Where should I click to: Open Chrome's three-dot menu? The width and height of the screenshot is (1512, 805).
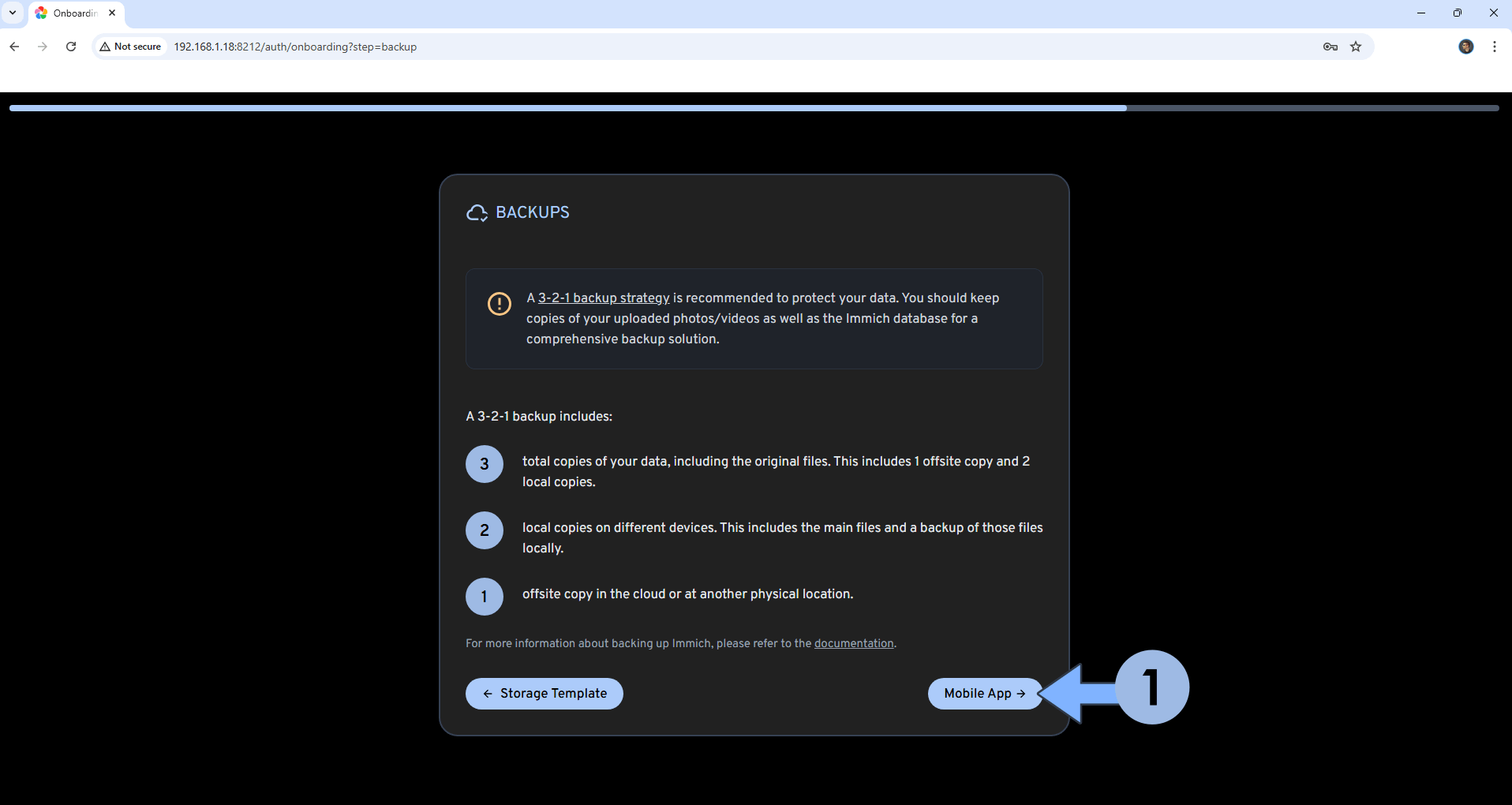point(1494,47)
